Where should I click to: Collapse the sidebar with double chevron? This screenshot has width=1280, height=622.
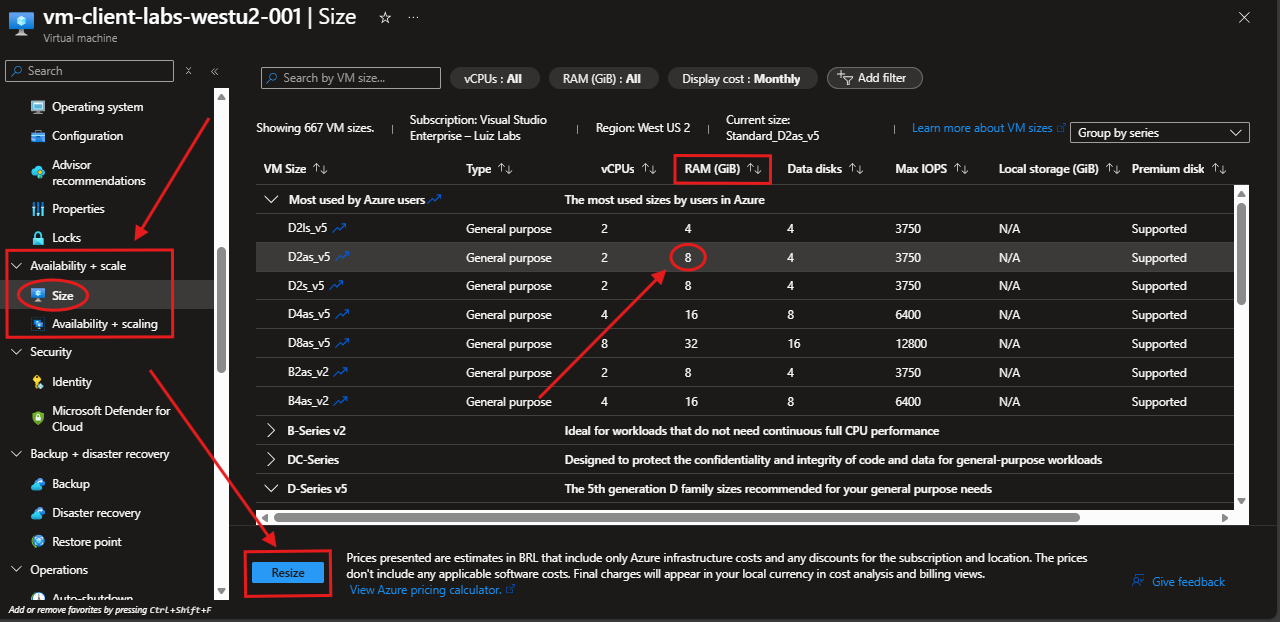214,71
